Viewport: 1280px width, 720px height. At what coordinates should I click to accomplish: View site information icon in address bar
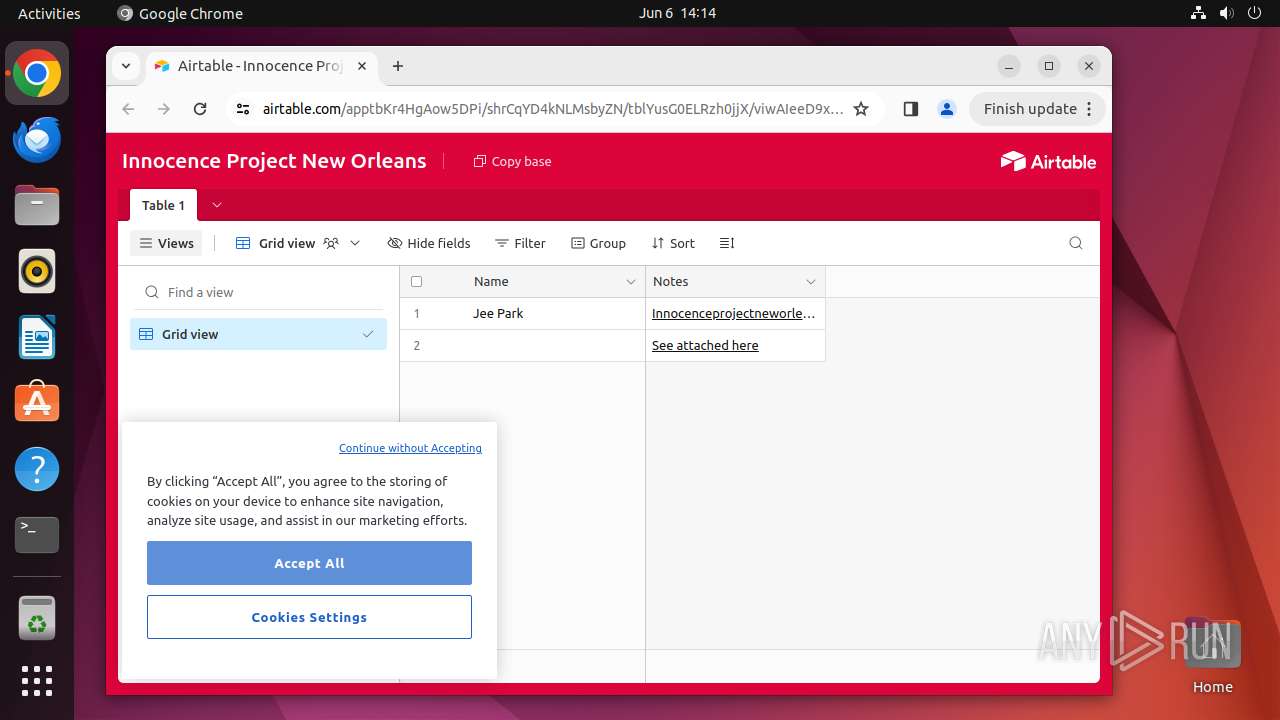pyautogui.click(x=242, y=109)
